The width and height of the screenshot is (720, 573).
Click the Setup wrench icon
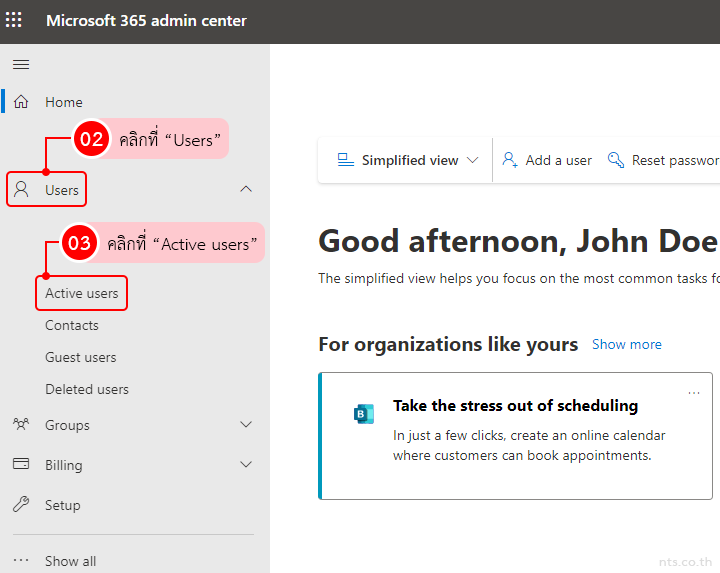point(21,505)
